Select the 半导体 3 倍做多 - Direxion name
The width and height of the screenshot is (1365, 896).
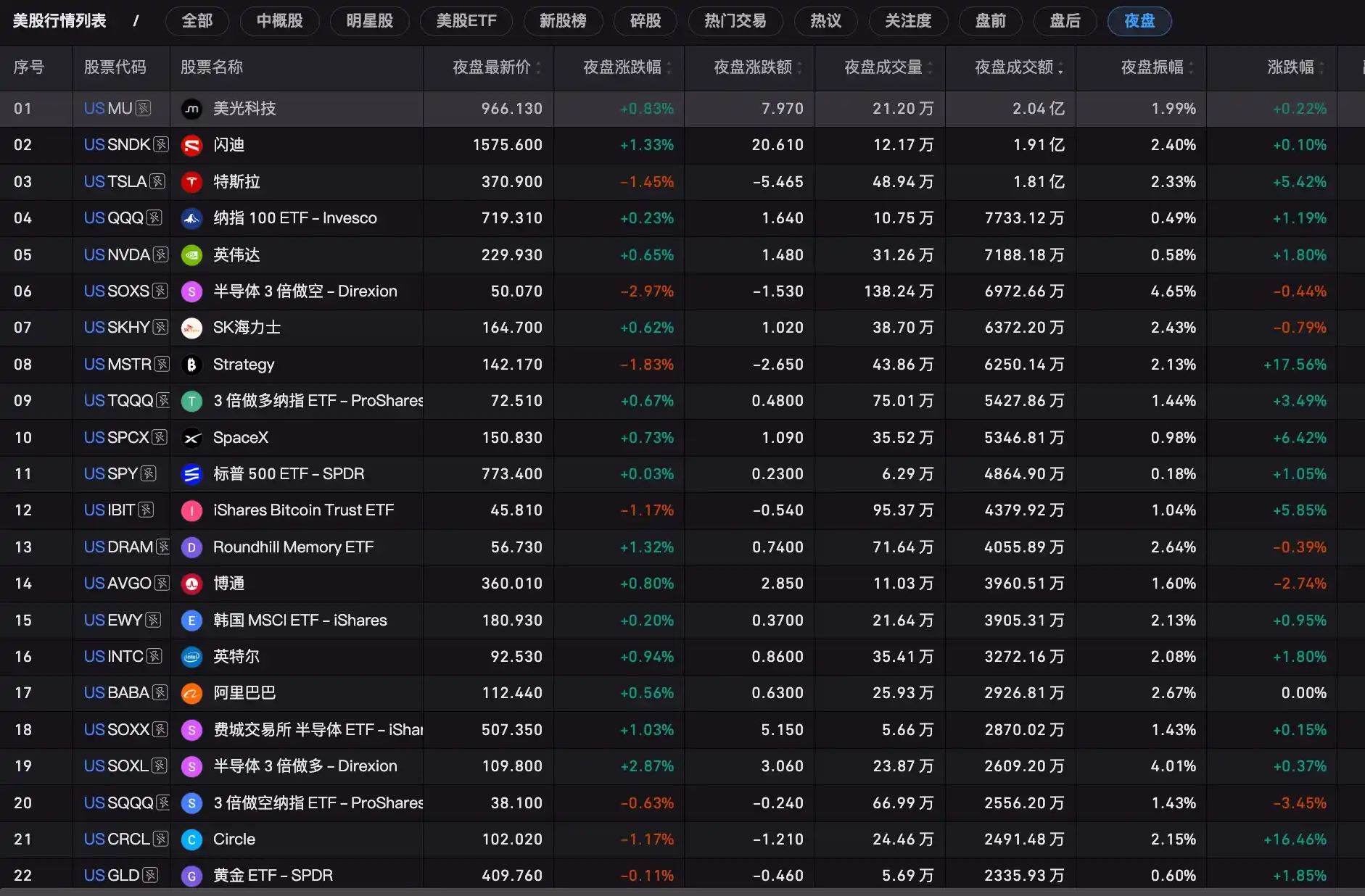(x=305, y=766)
